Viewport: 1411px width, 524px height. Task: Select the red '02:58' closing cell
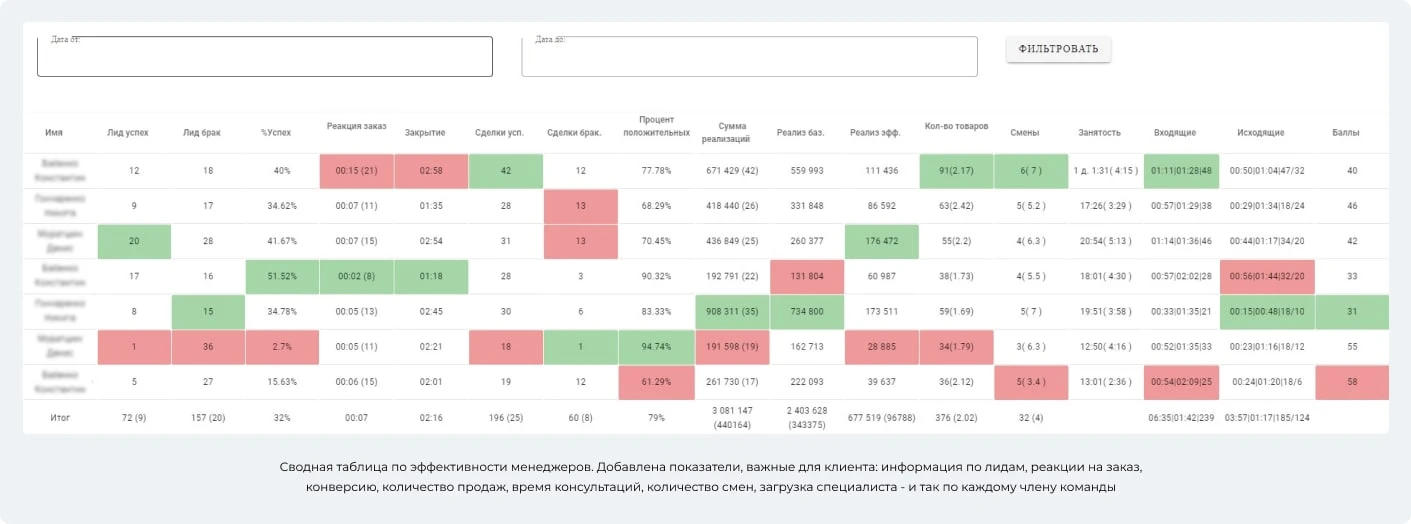431,171
